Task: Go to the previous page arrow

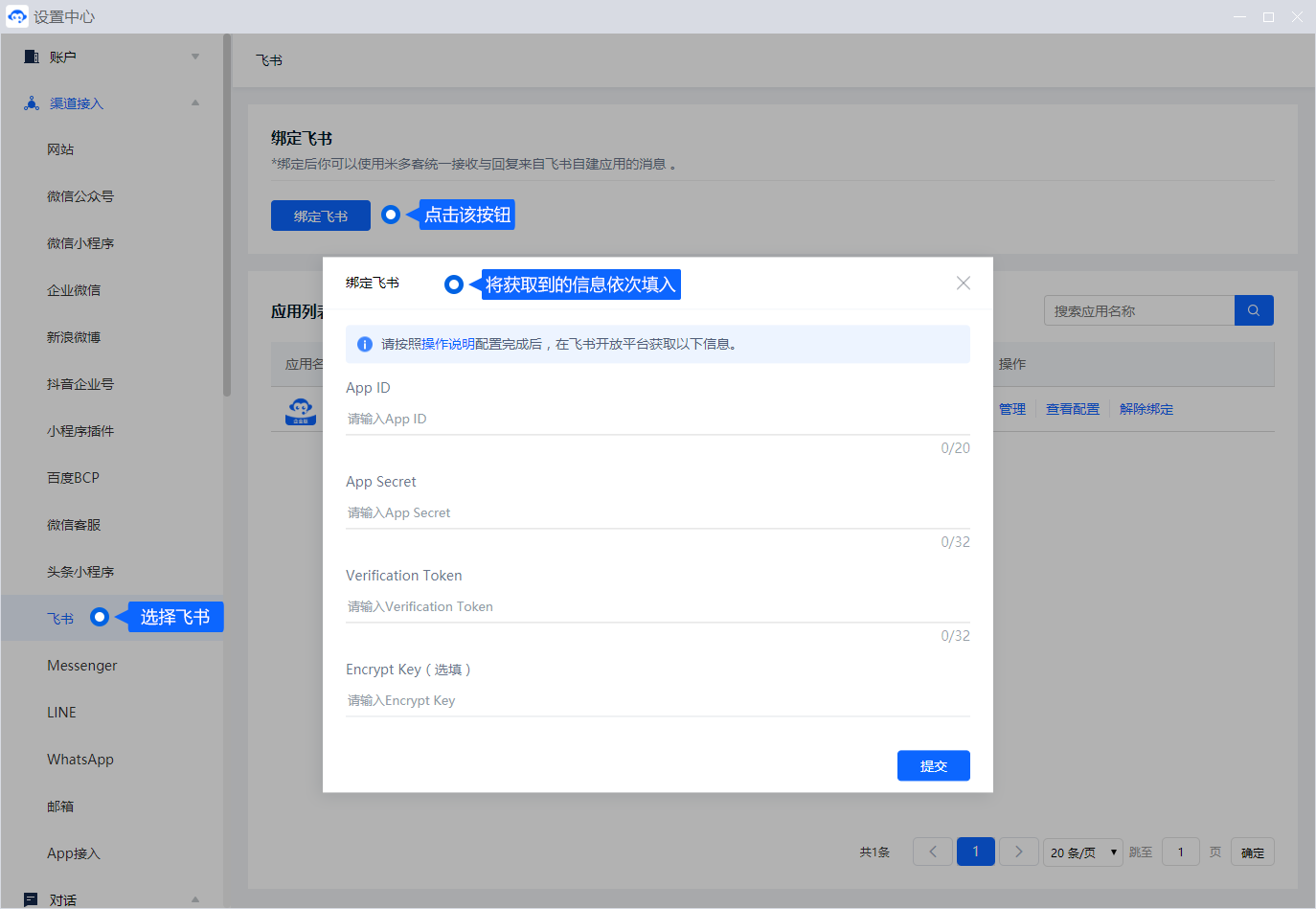Action: (933, 852)
